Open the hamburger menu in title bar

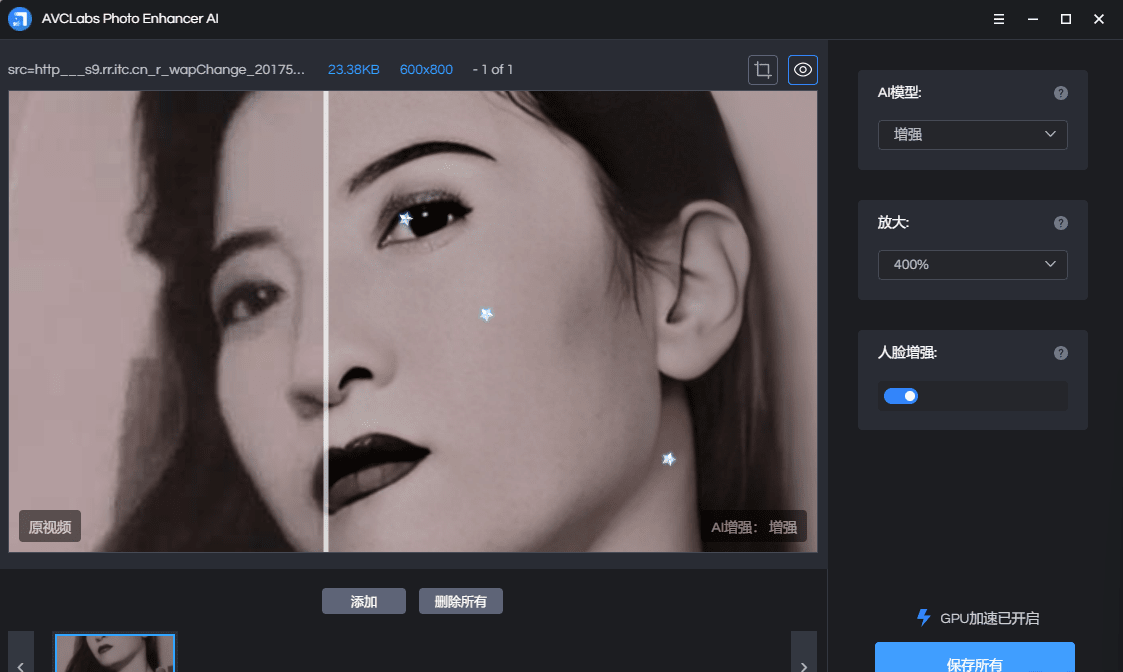pyautogui.click(x=998, y=19)
